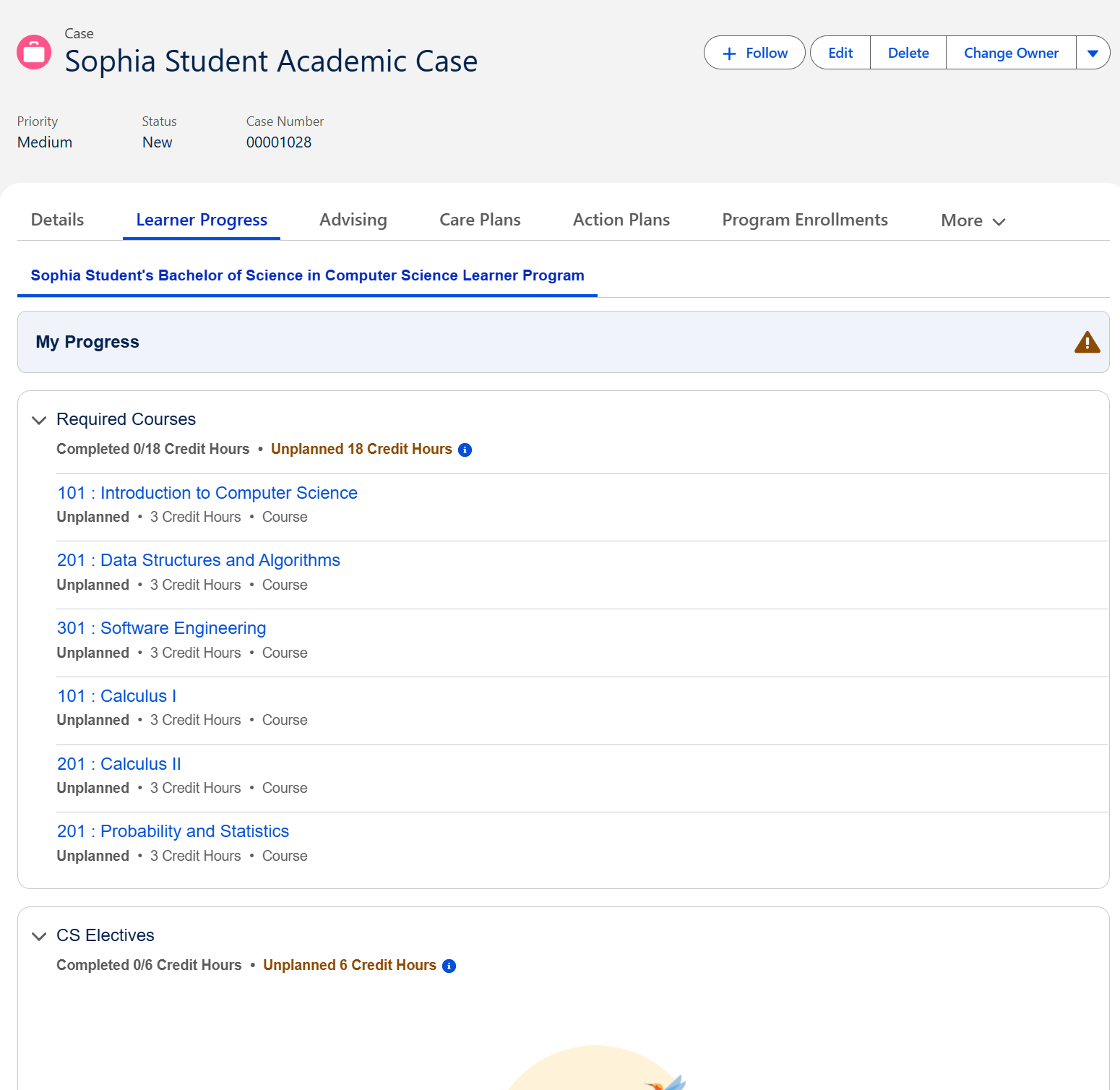Click the Change Owner button
The height and width of the screenshot is (1090, 1120).
pos(1010,52)
